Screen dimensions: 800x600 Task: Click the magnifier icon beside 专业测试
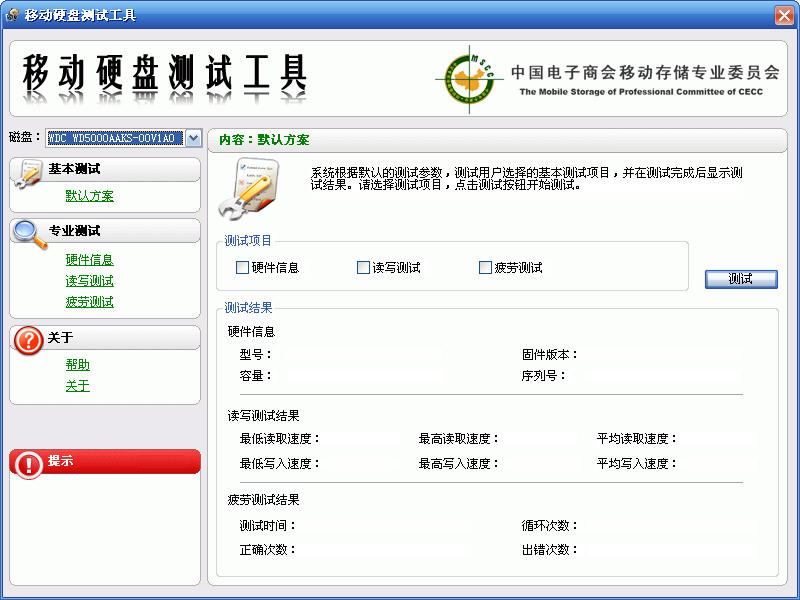coord(28,234)
